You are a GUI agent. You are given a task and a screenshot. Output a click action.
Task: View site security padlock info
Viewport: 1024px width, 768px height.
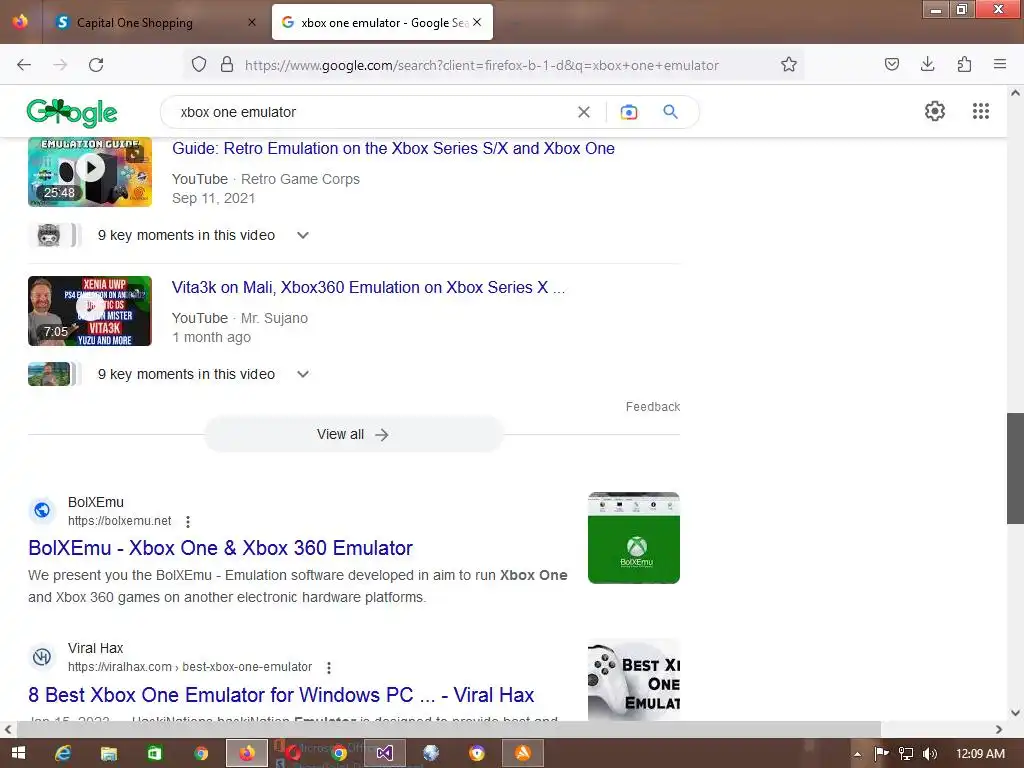[227, 65]
